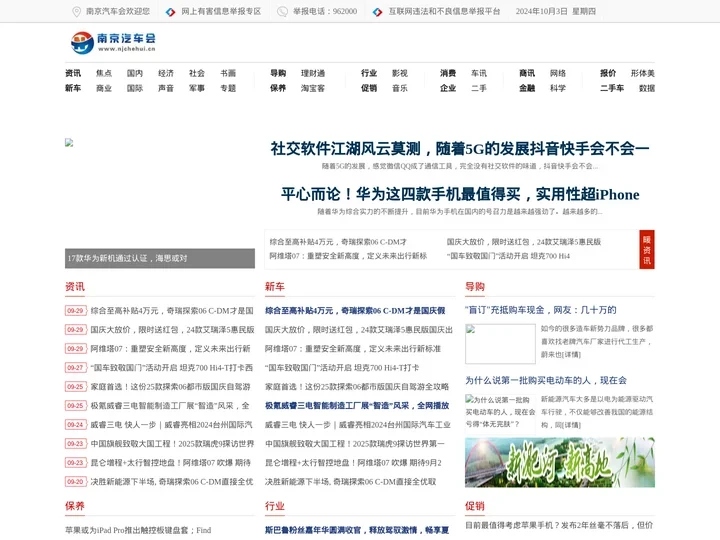Open the 网上有害信息举报专区 link
Image resolution: width=720 pixels, height=540 pixels.
[221, 11]
